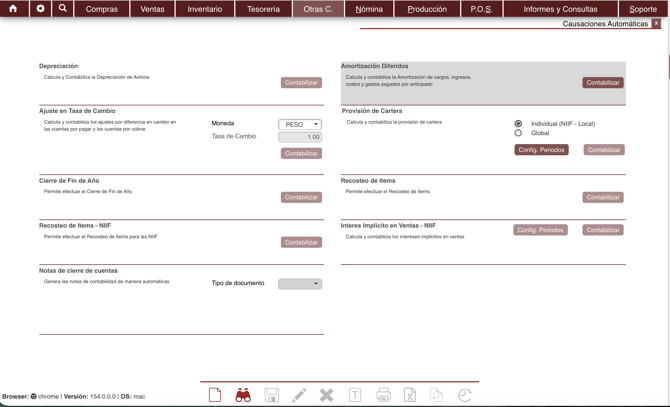Click the T text icon in the bottom toolbar
This screenshot has height=407, width=670.
(x=355, y=395)
